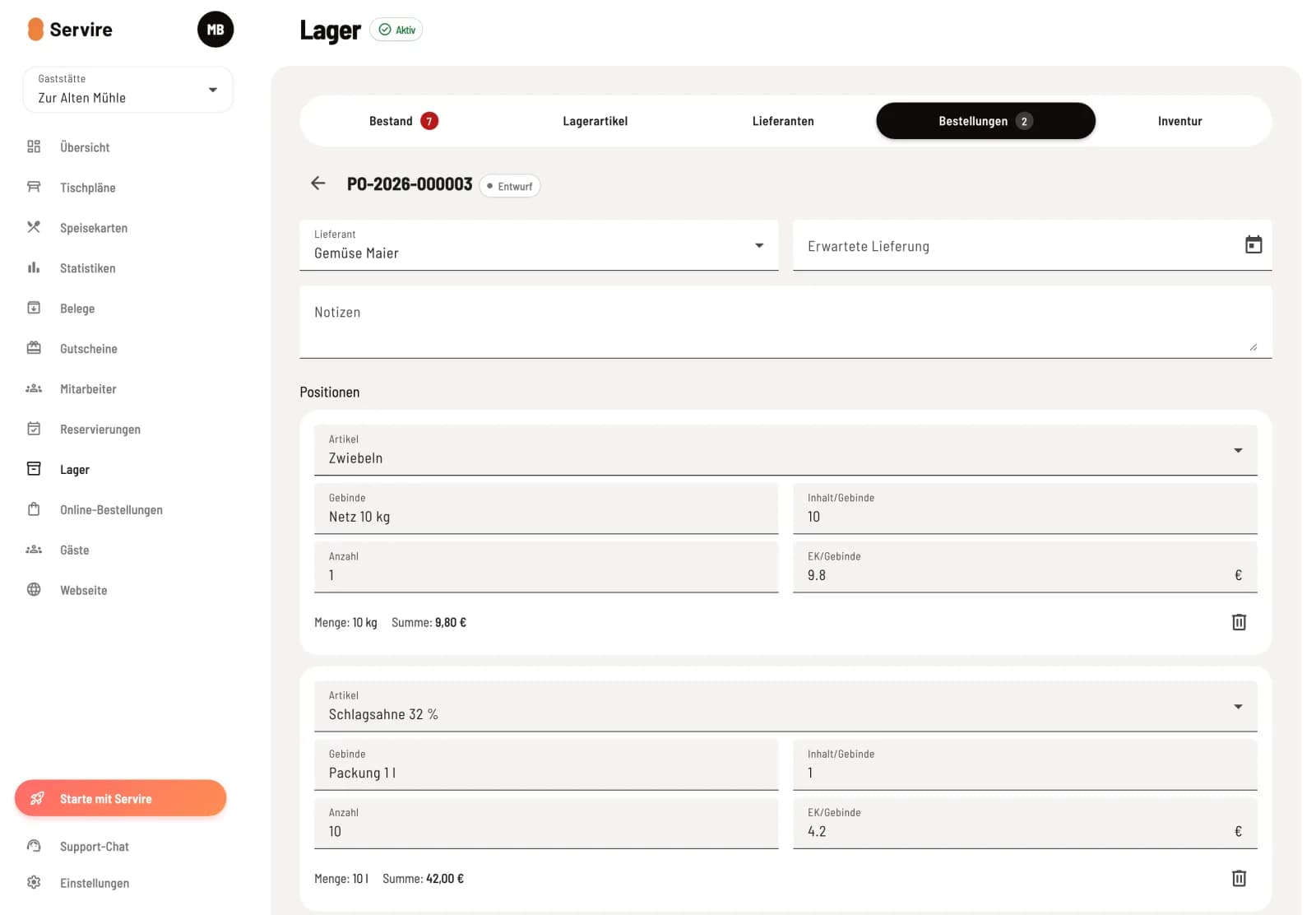Open Support-Chat link in sidebar
The image size is (1316, 915).
(x=95, y=847)
